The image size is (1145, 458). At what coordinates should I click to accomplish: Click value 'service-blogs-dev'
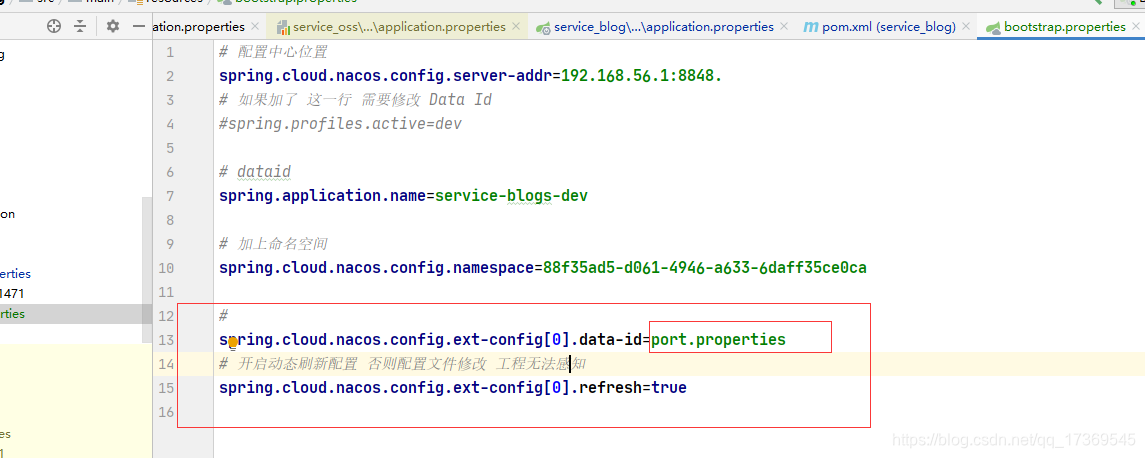[511, 196]
